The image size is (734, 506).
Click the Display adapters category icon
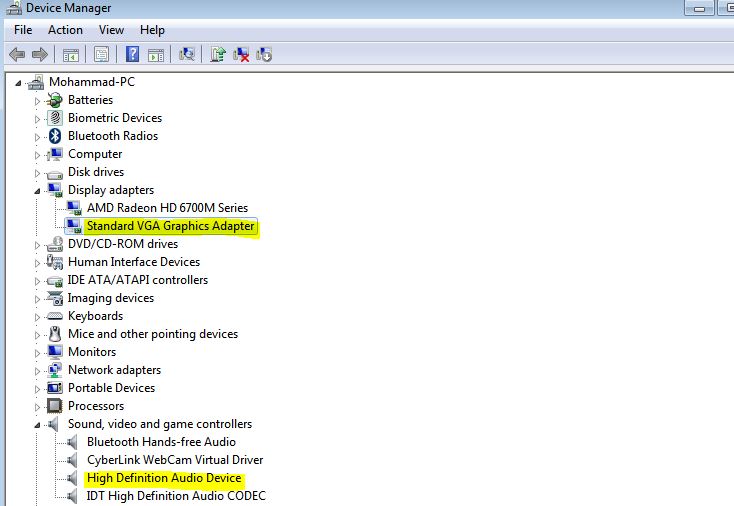[x=55, y=190]
